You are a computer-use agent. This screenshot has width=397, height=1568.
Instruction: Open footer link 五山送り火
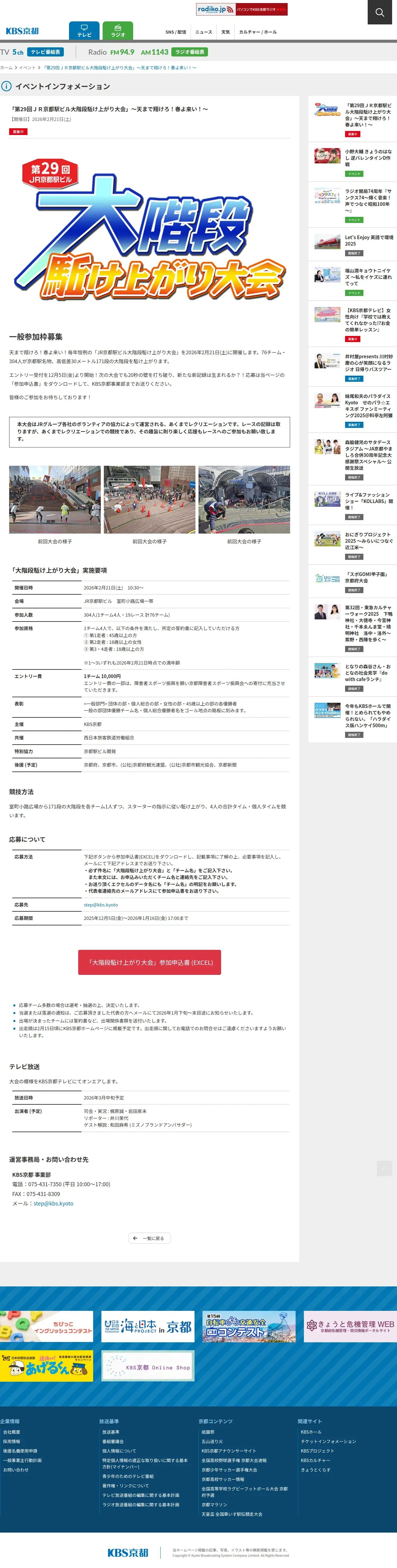coord(212,1441)
